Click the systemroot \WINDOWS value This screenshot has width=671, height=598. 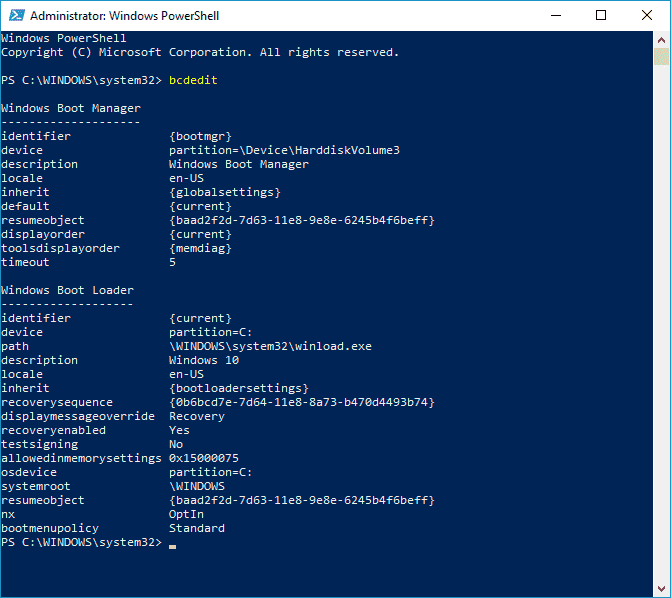pyautogui.click(x=197, y=486)
